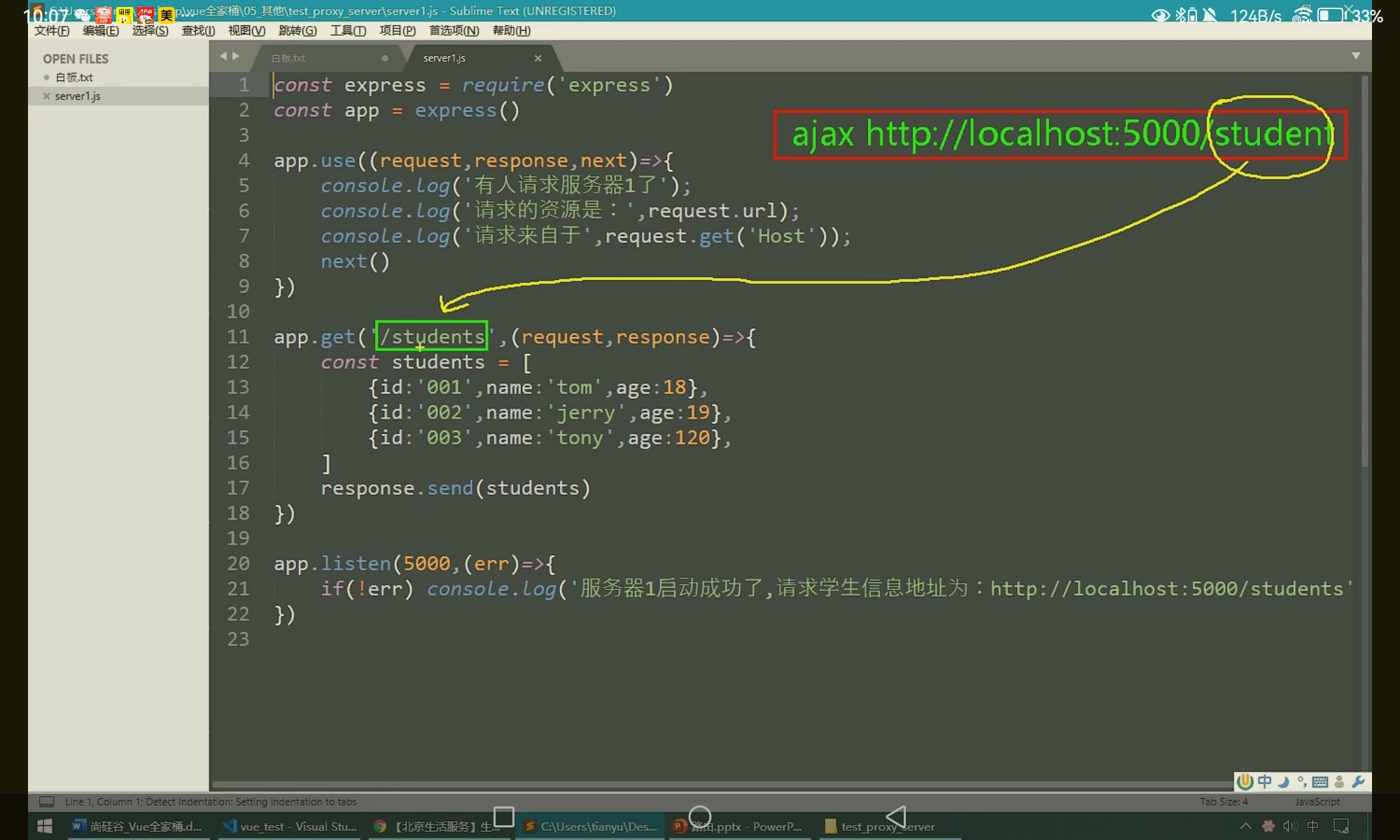Open the 文件(F) menu
The width and height of the screenshot is (1400, 840).
52,31
